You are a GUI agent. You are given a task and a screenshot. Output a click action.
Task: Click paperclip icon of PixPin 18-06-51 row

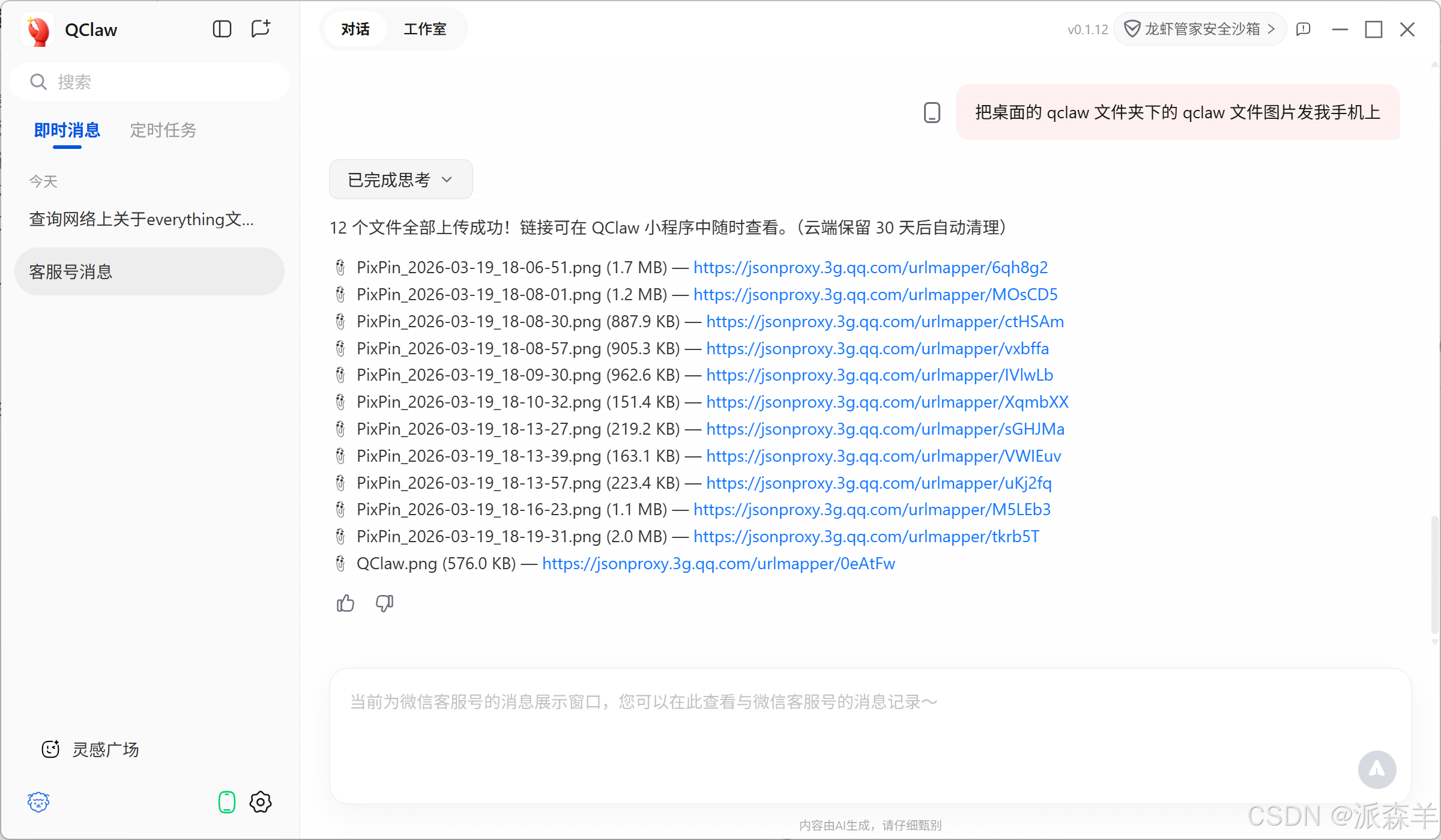click(340, 267)
